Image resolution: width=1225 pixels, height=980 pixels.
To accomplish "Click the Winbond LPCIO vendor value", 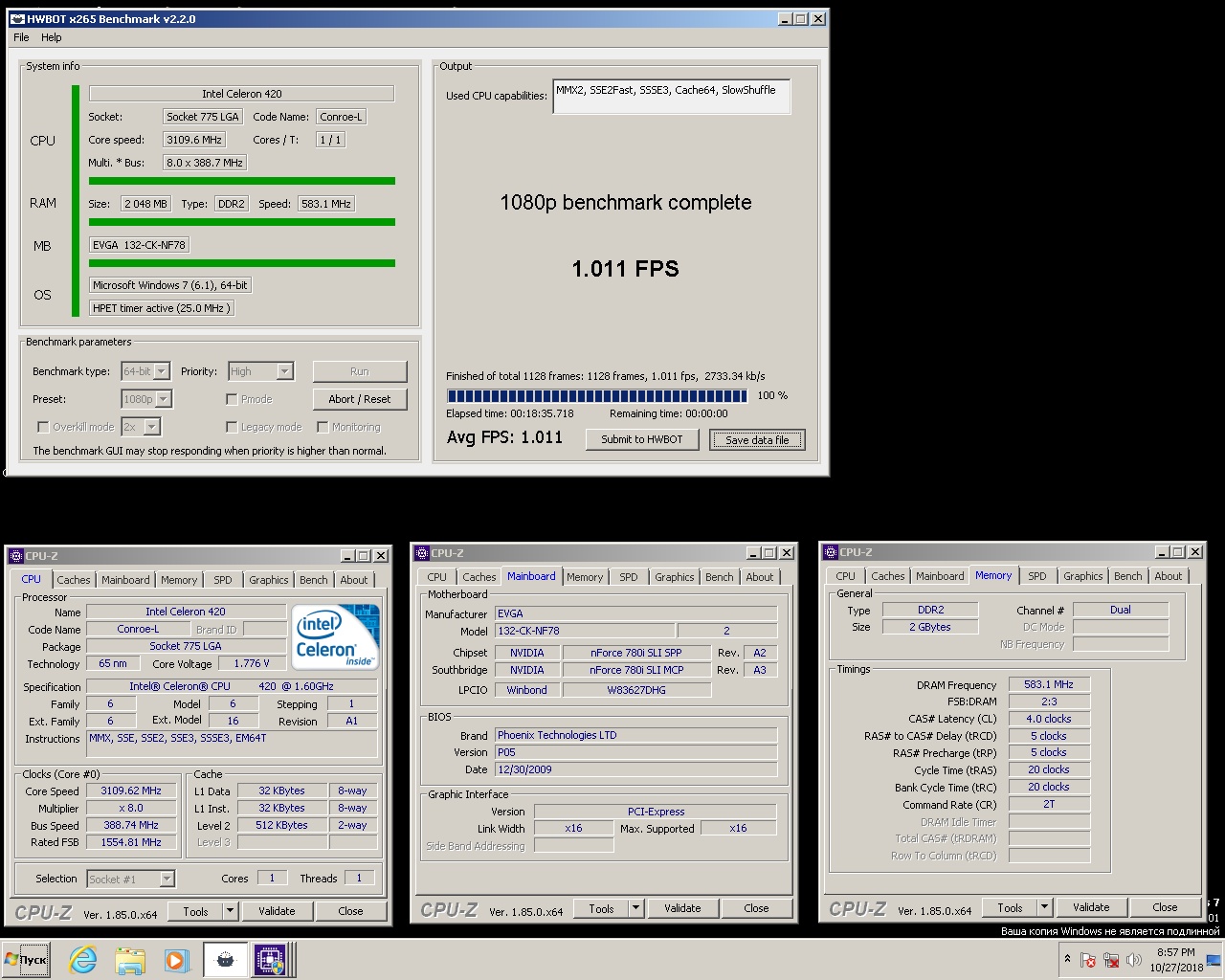I will 527,690.
